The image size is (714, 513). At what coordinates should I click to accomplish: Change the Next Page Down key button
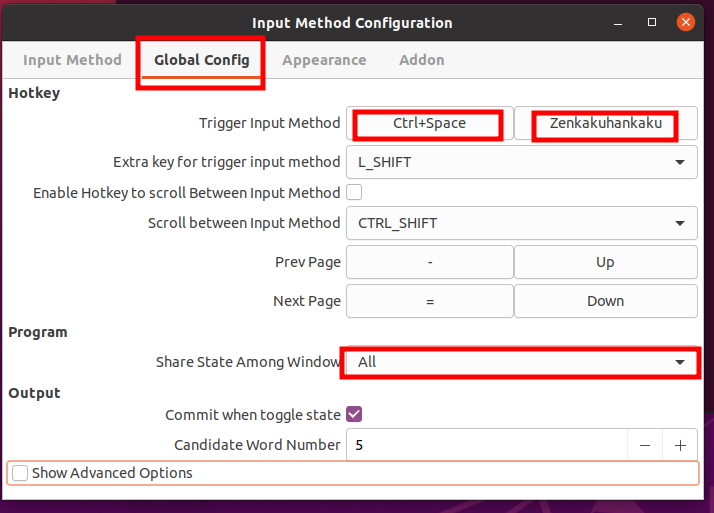click(606, 301)
